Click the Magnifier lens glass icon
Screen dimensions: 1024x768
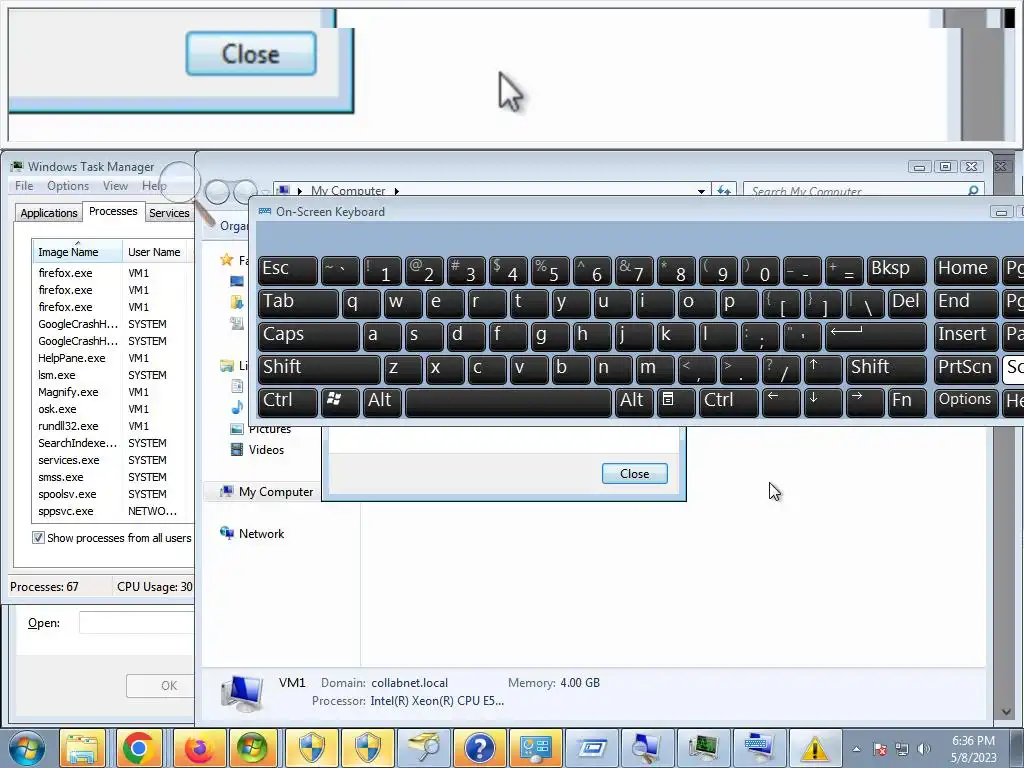point(178,182)
